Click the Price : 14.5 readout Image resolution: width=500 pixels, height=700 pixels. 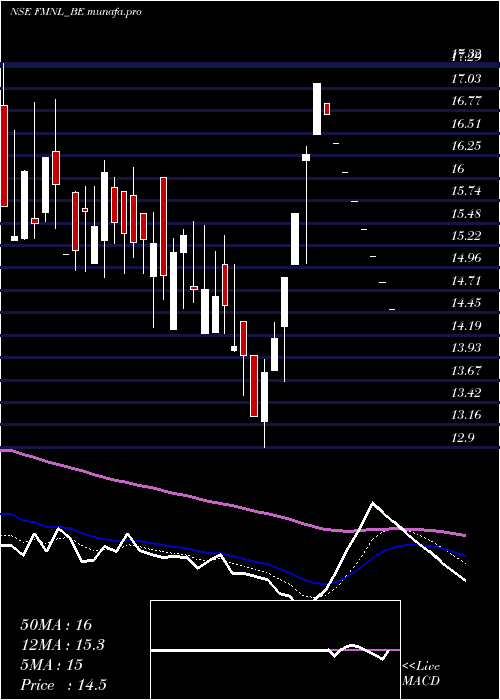63,685
